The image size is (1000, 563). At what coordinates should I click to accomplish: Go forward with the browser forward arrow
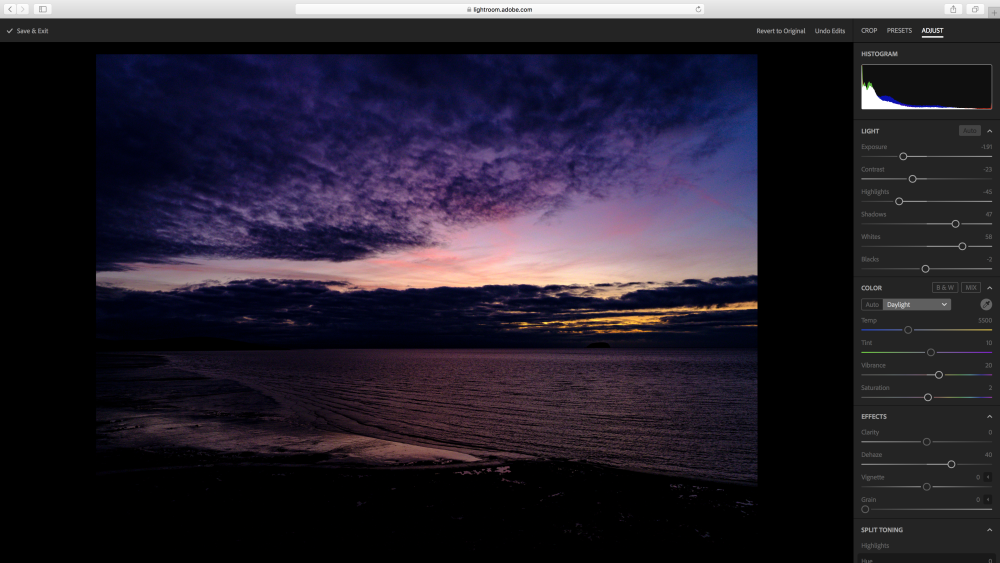[23, 9]
